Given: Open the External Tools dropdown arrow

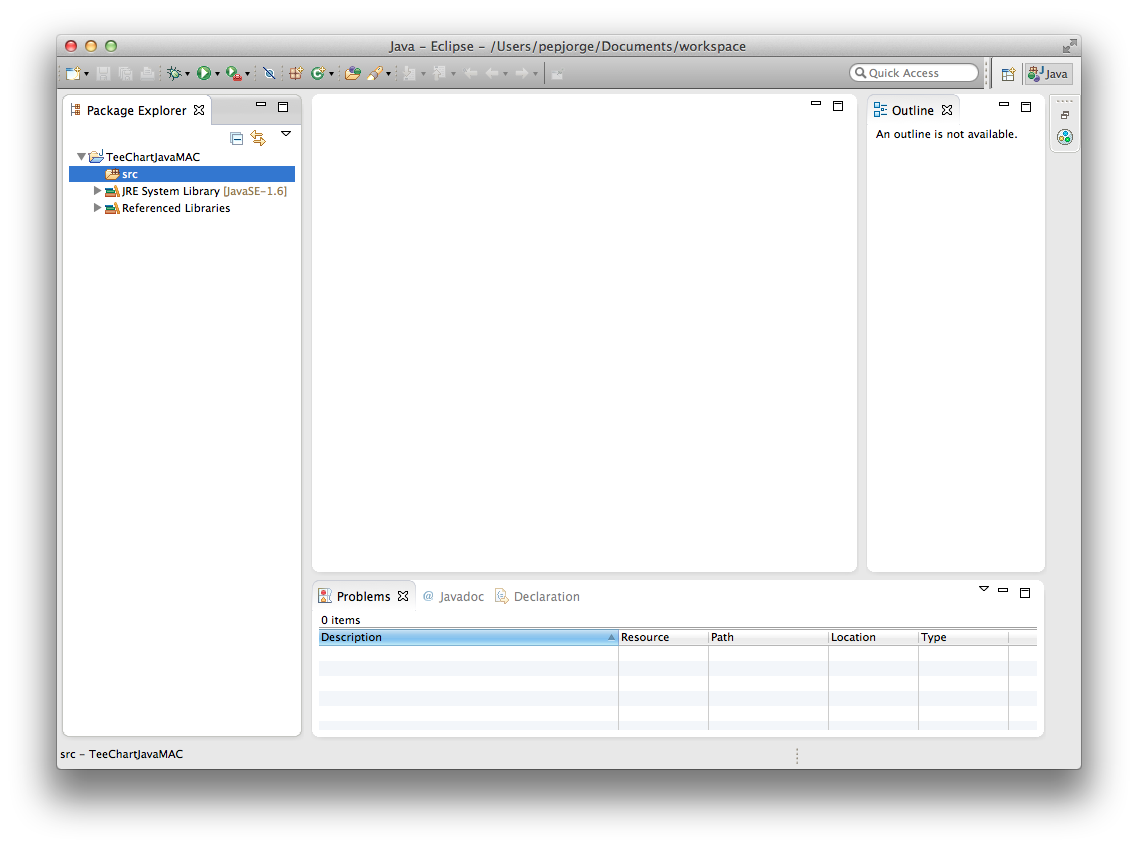Looking at the screenshot, I should click(x=247, y=74).
